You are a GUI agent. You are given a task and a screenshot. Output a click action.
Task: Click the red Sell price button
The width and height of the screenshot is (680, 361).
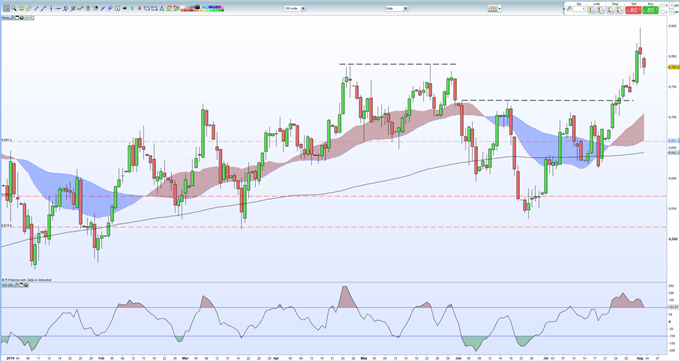click(x=633, y=10)
